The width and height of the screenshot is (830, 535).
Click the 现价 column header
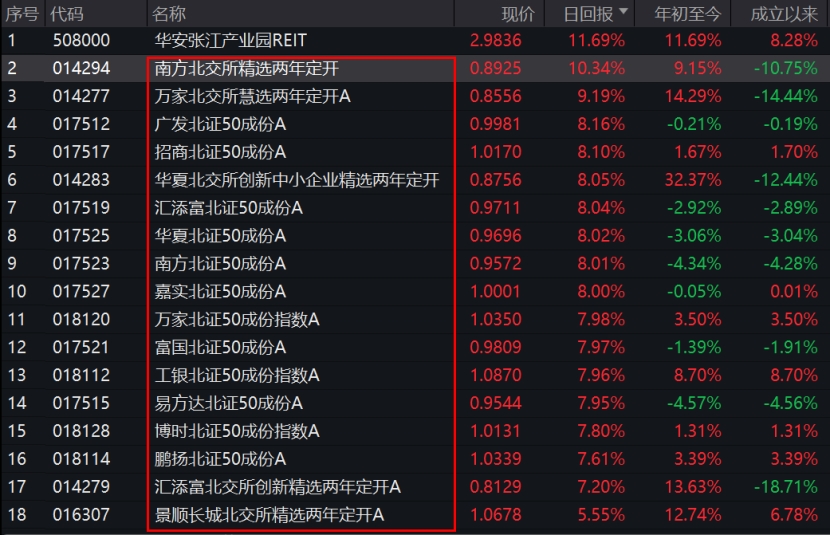[x=518, y=14]
